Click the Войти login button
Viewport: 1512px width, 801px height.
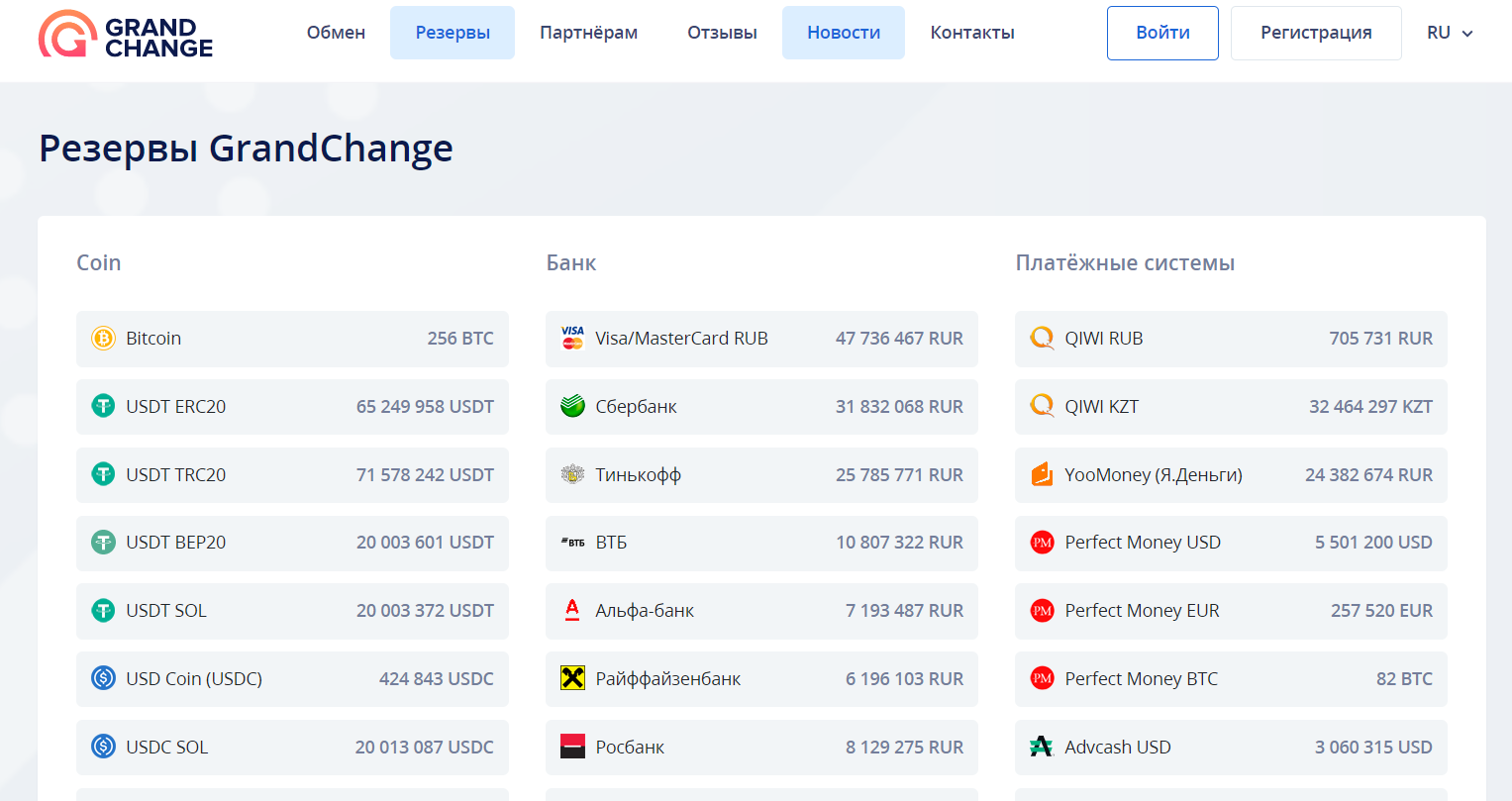1162,33
